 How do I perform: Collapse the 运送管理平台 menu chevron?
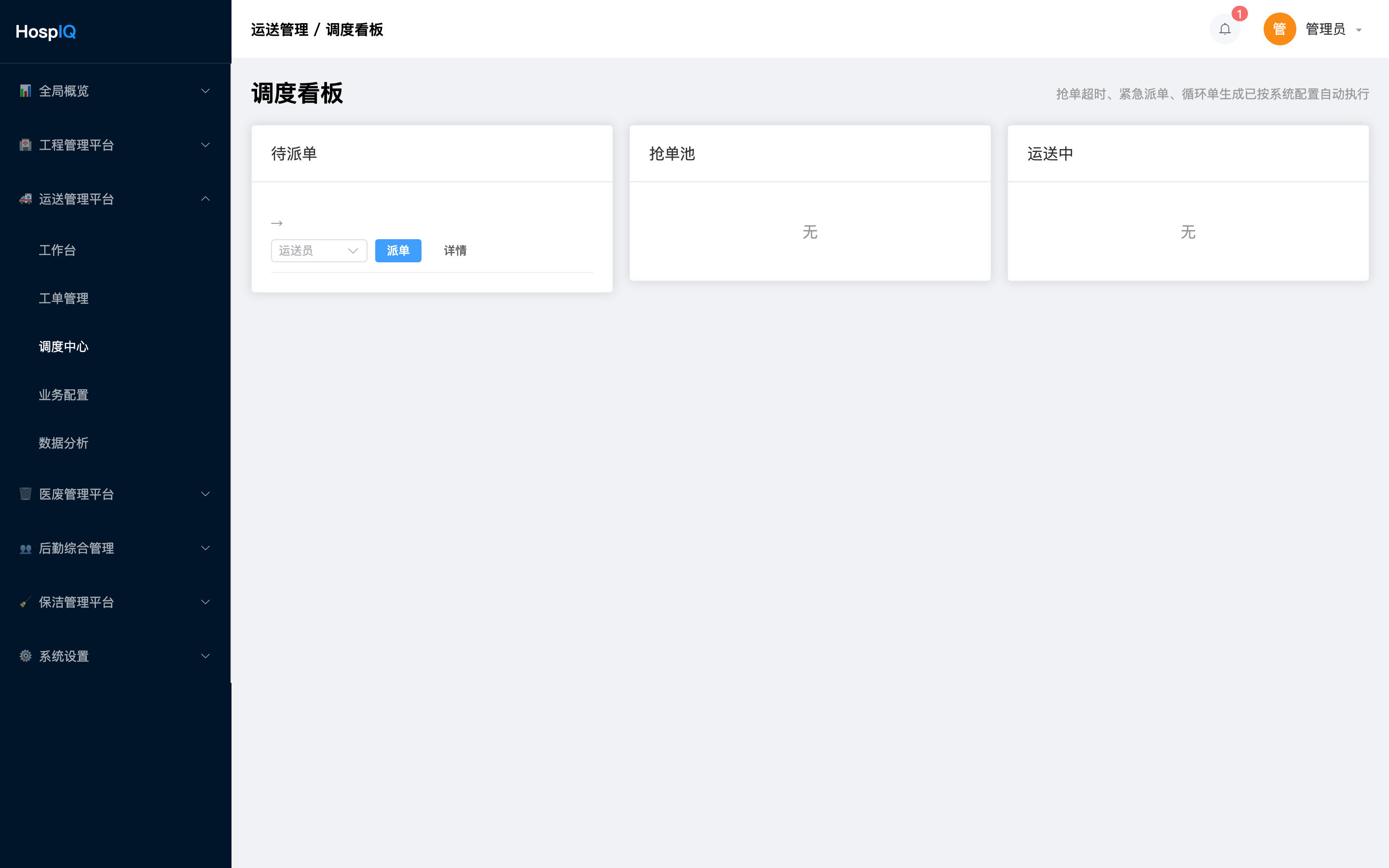[205, 199]
